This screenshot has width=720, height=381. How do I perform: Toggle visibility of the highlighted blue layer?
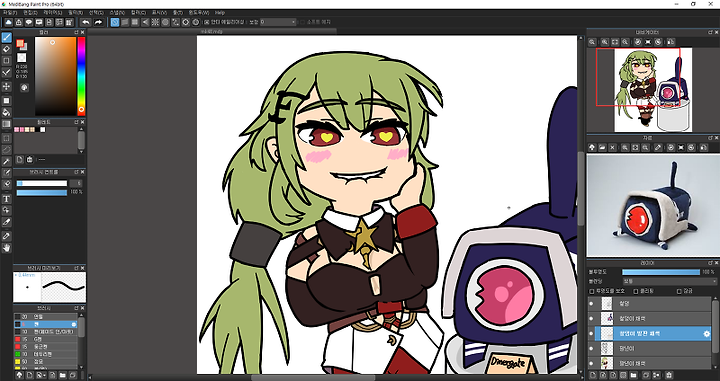tap(591, 334)
